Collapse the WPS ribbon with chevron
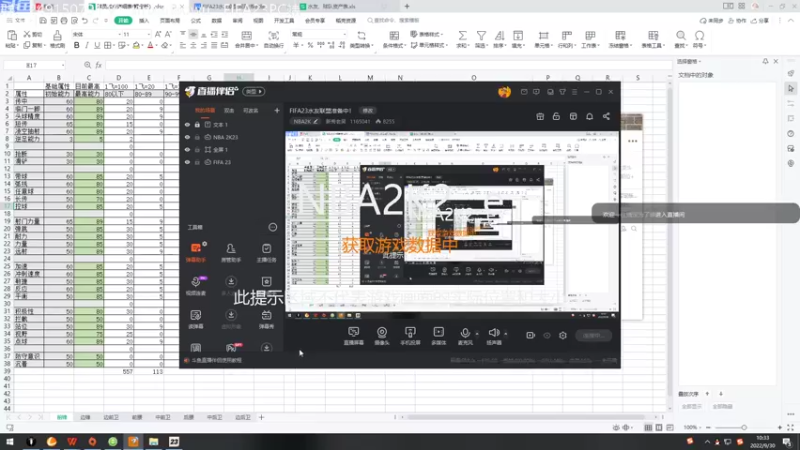 tap(790, 20)
